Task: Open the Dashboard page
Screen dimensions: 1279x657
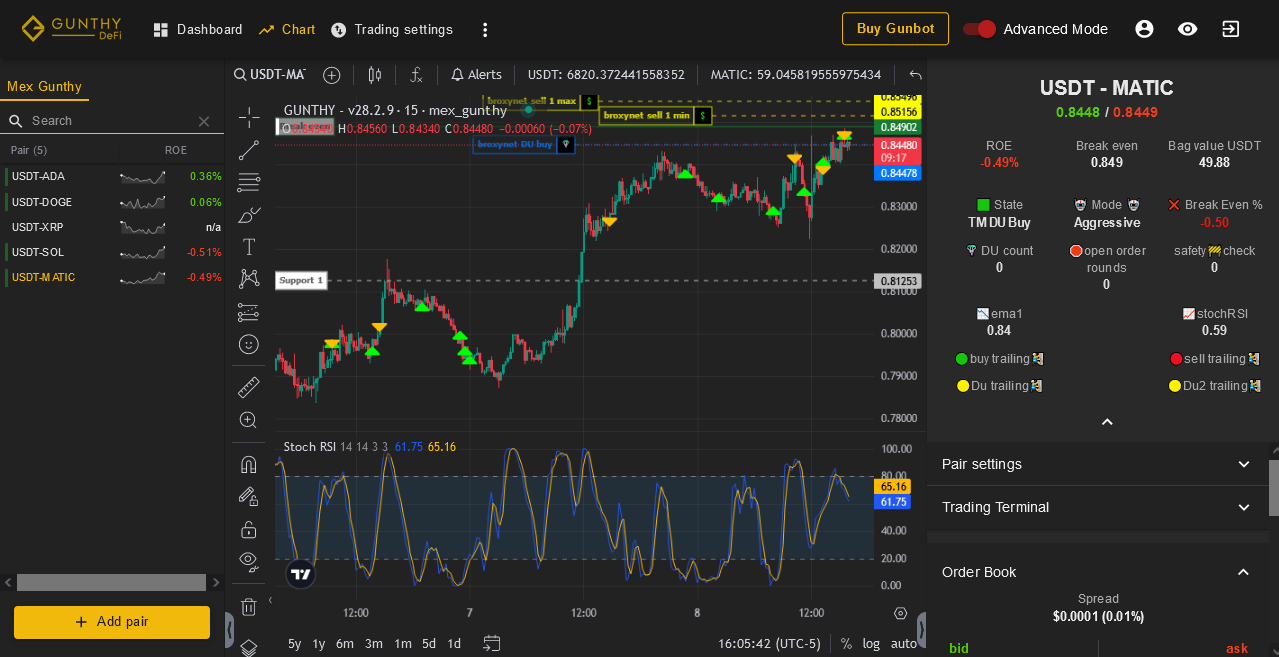Action: pos(198,29)
